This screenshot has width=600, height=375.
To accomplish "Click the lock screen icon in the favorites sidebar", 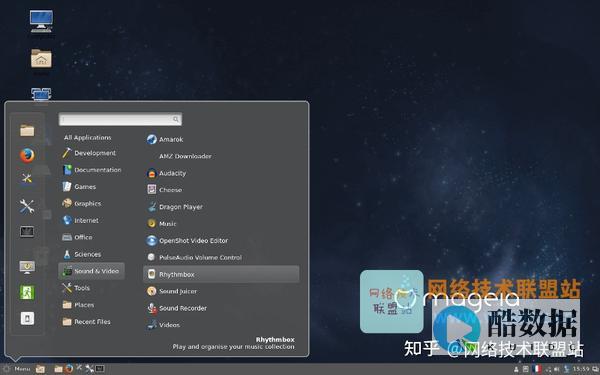I will coord(27,267).
